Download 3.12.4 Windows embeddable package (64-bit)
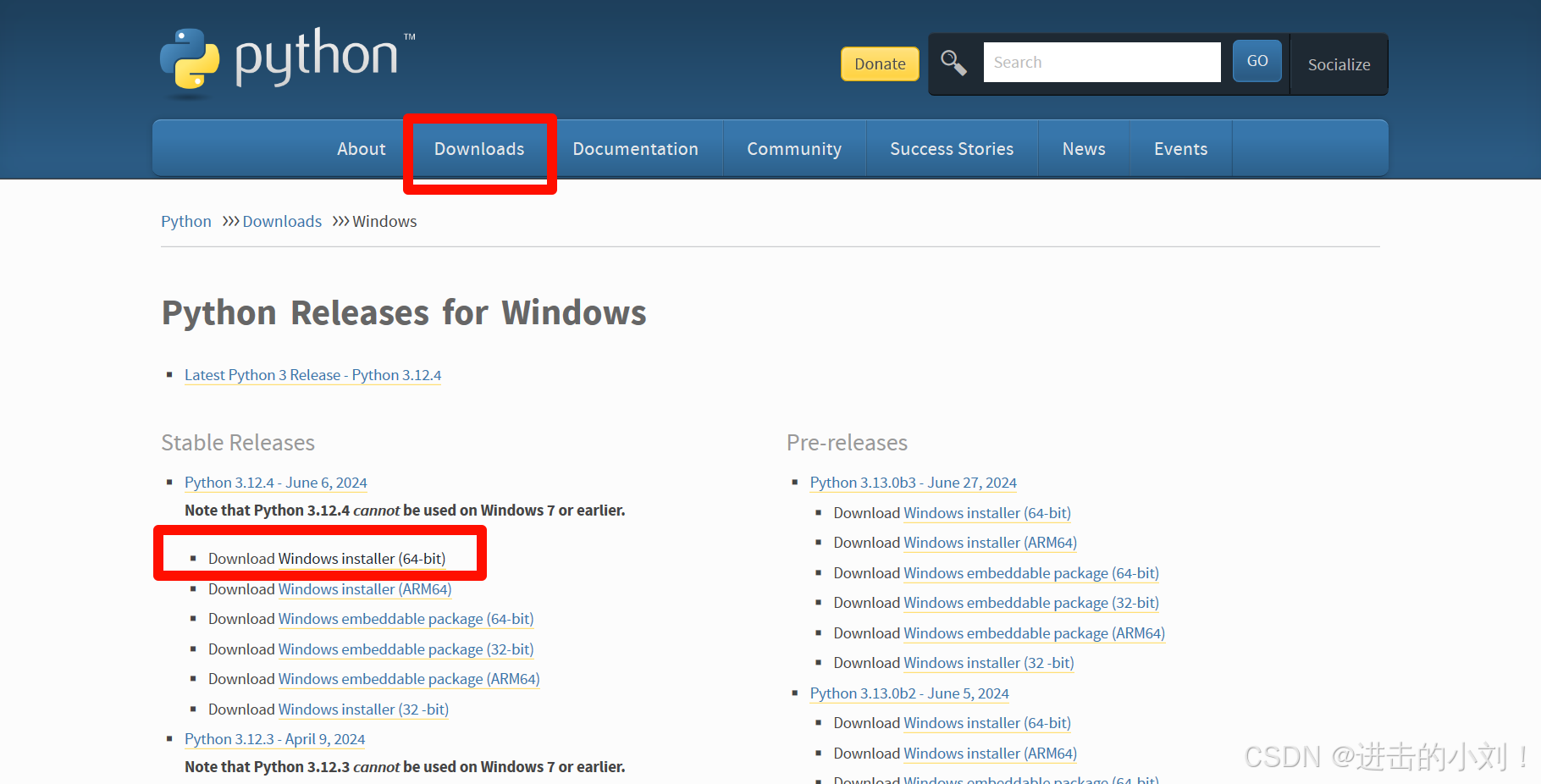The image size is (1541, 784). pos(406,619)
